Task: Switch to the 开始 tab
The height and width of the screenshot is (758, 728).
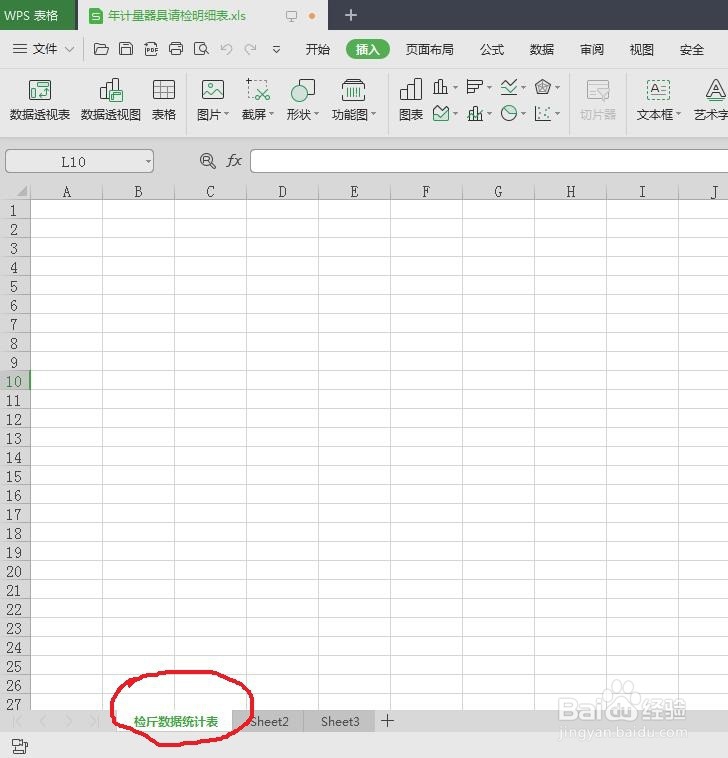Action: tap(318, 49)
